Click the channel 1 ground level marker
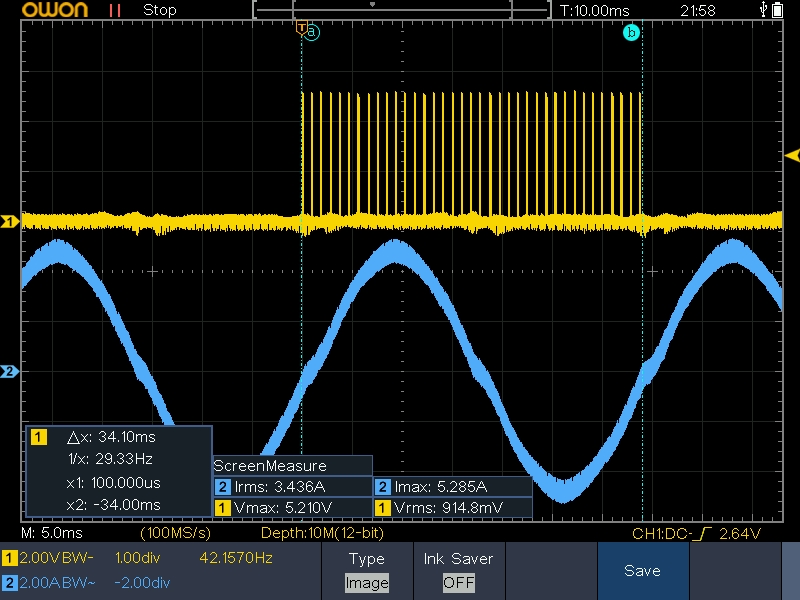The height and width of the screenshot is (600, 800). pos(10,221)
